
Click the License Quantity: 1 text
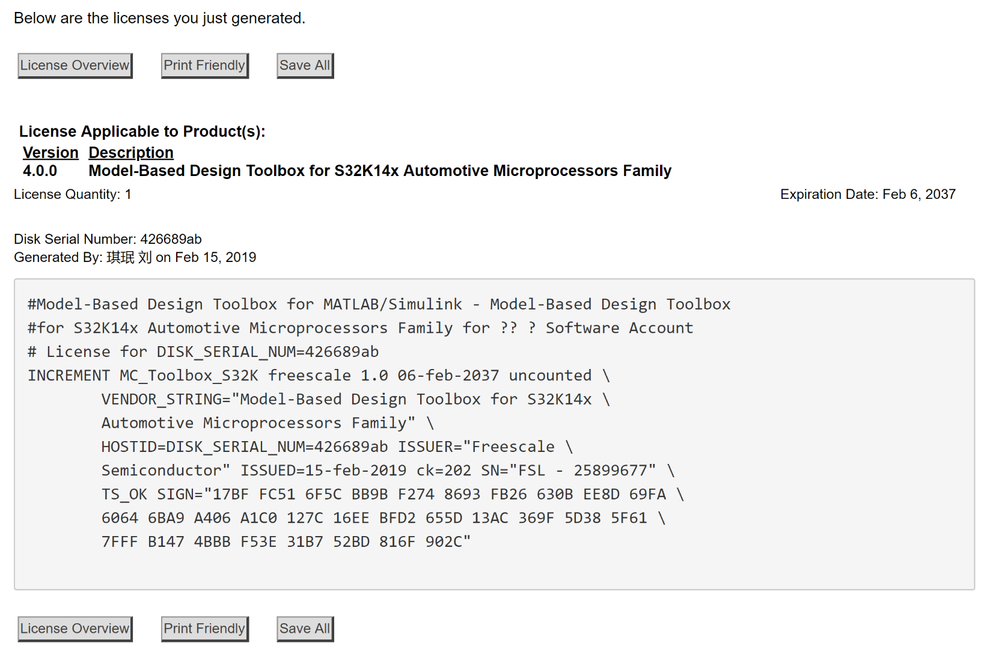73,194
